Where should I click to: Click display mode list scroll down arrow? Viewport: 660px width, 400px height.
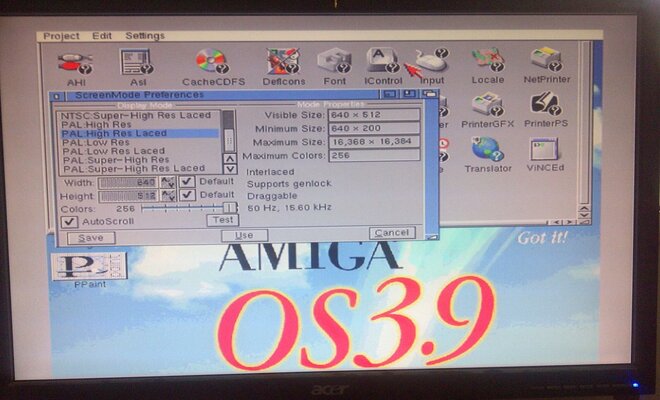pyautogui.click(x=230, y=169)
